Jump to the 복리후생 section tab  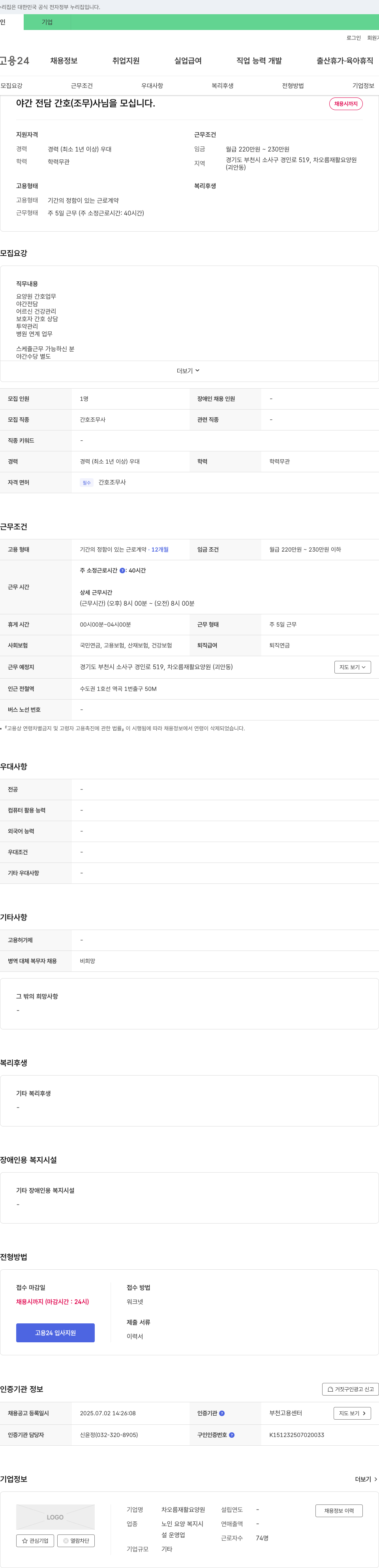click(222, 86)
